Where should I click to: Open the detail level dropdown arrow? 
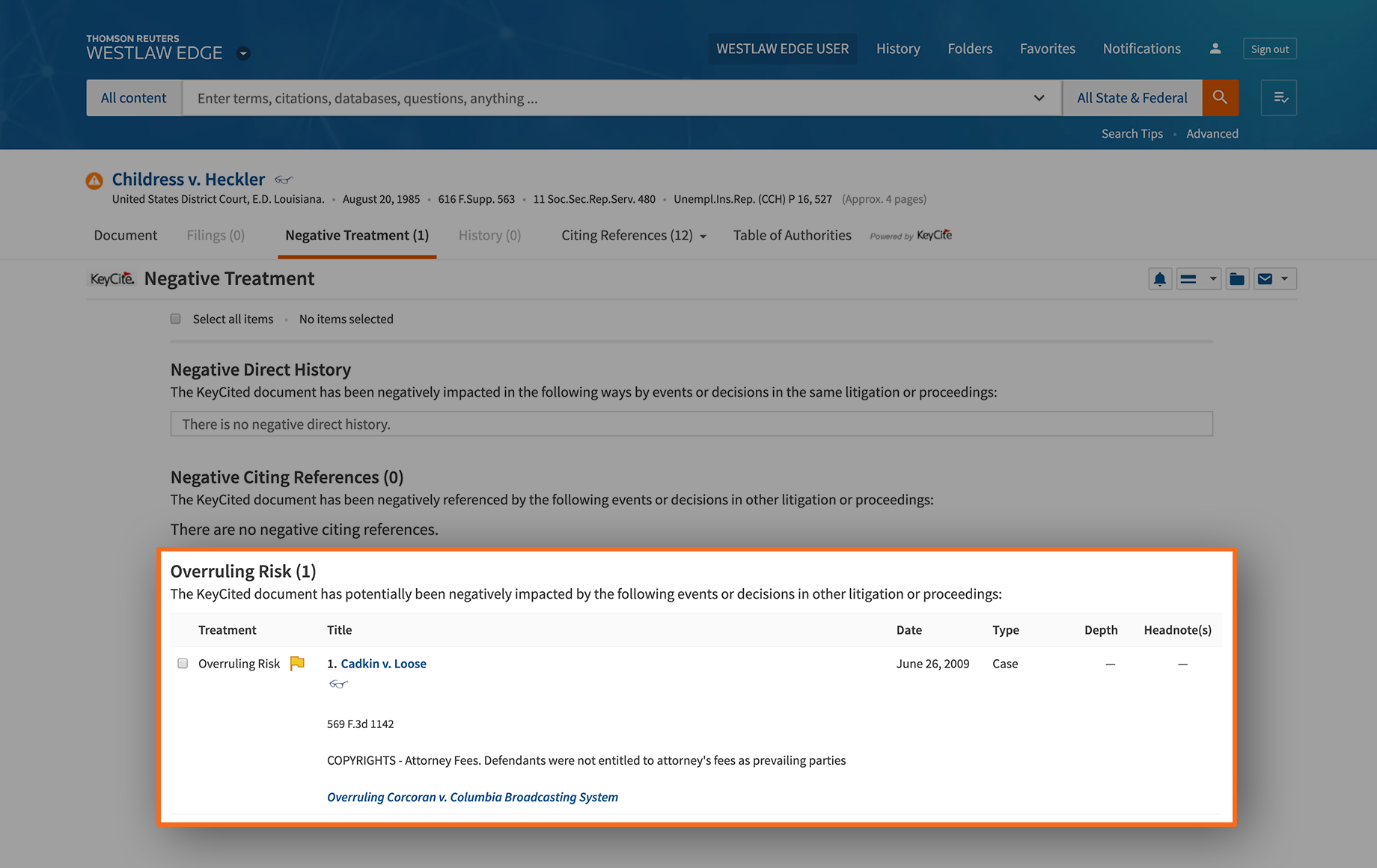click(1212, 279)
